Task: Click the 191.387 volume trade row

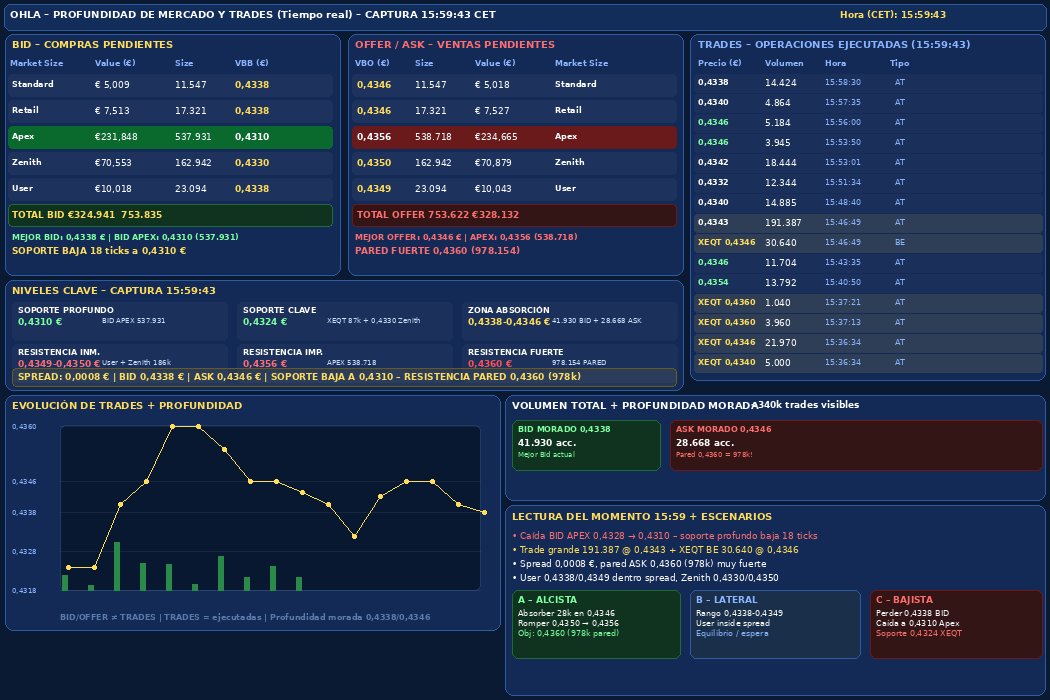Action: tap(869, 222)
